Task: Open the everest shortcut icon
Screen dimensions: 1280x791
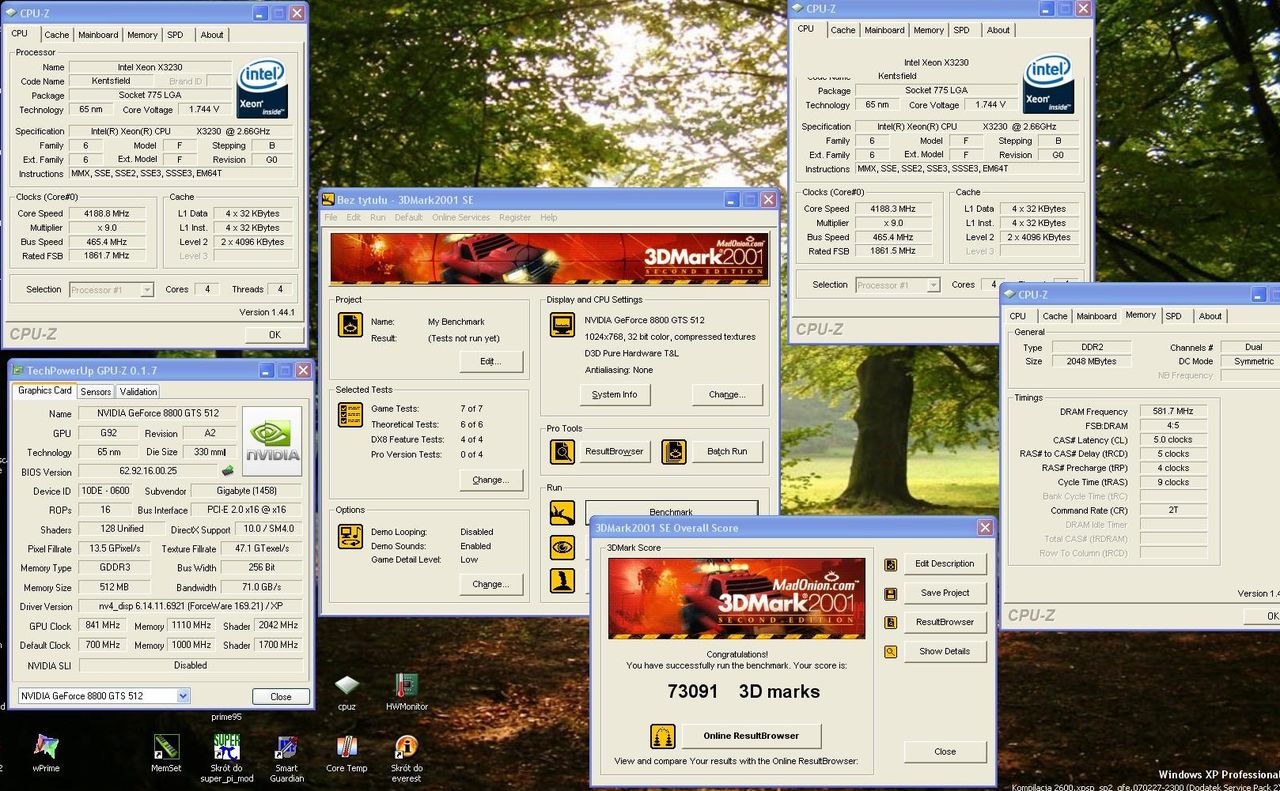Action: (406, 747)
